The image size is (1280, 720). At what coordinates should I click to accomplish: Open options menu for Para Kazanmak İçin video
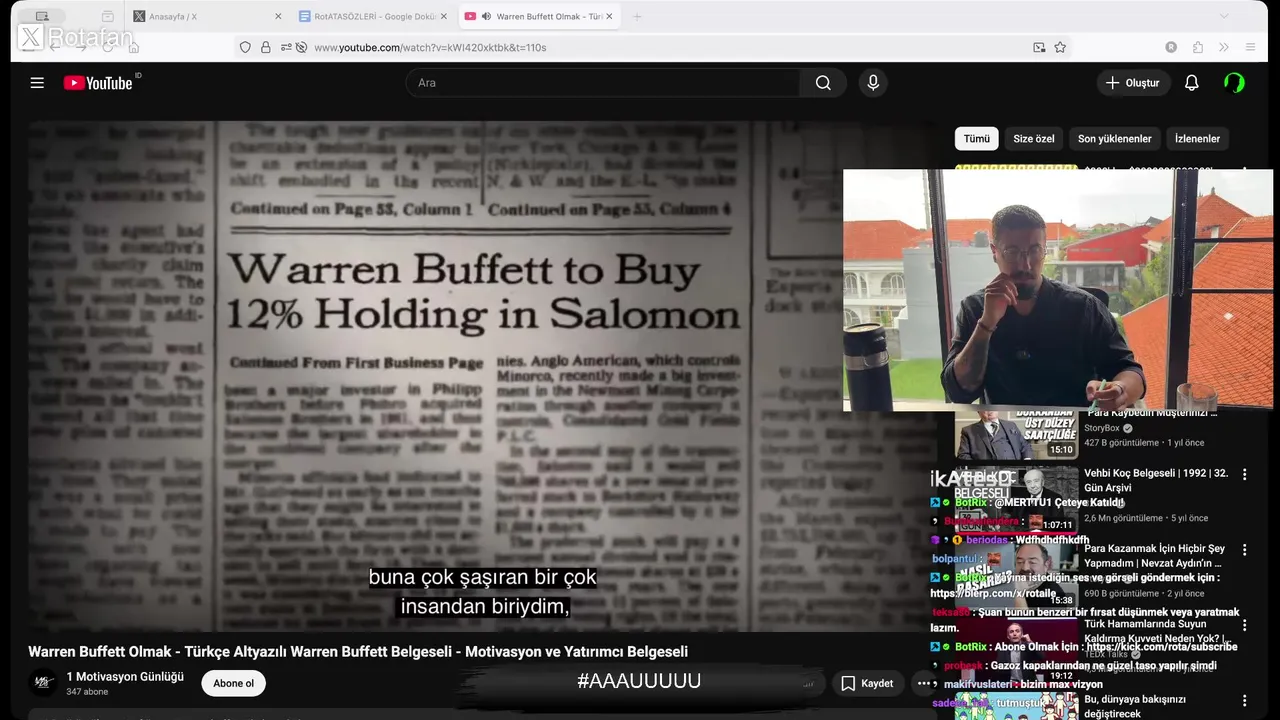point(1245,549)
